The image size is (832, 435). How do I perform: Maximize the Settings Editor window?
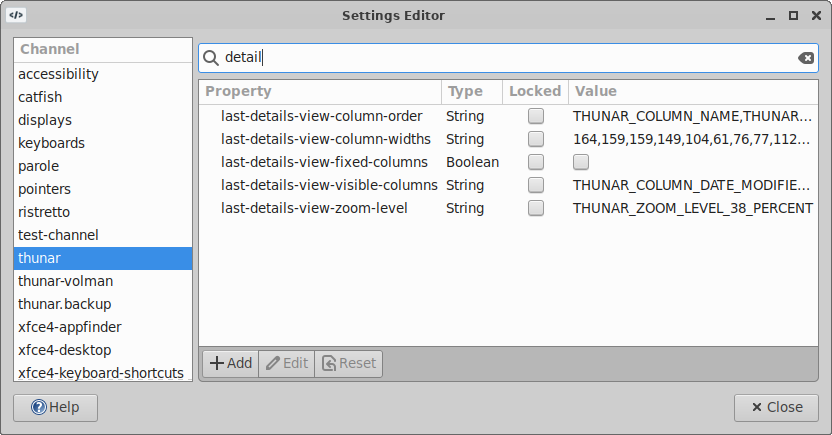793,15
